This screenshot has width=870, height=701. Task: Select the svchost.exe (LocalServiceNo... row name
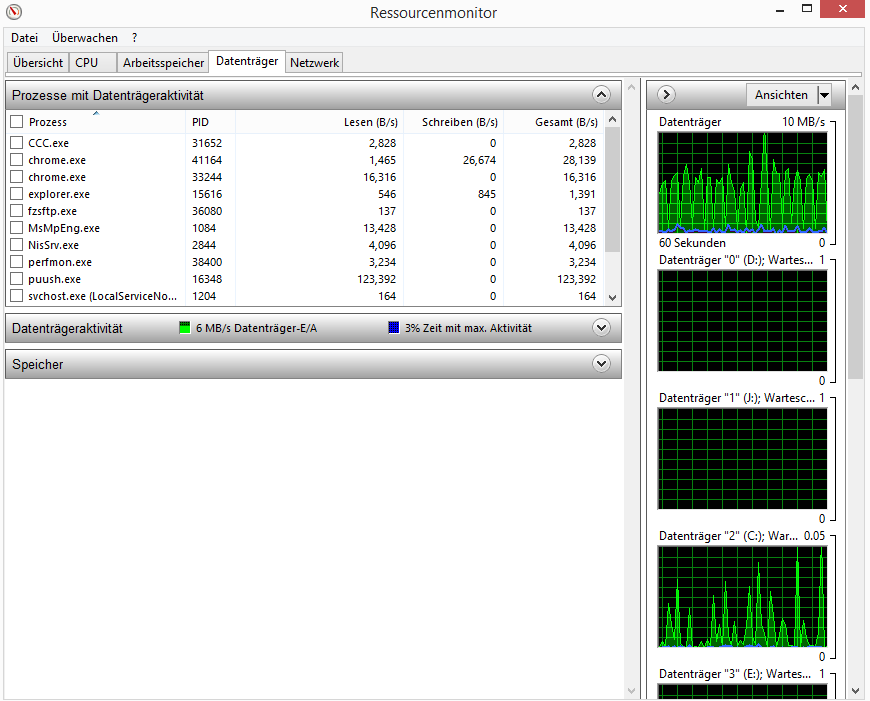pyautogui.click(x=103, y=296)
